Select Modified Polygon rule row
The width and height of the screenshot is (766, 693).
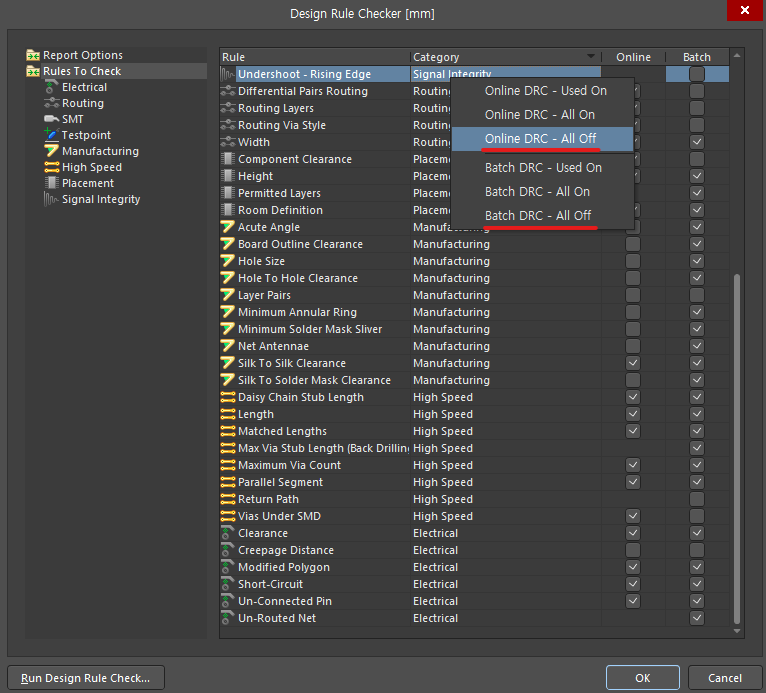[474, 567]
